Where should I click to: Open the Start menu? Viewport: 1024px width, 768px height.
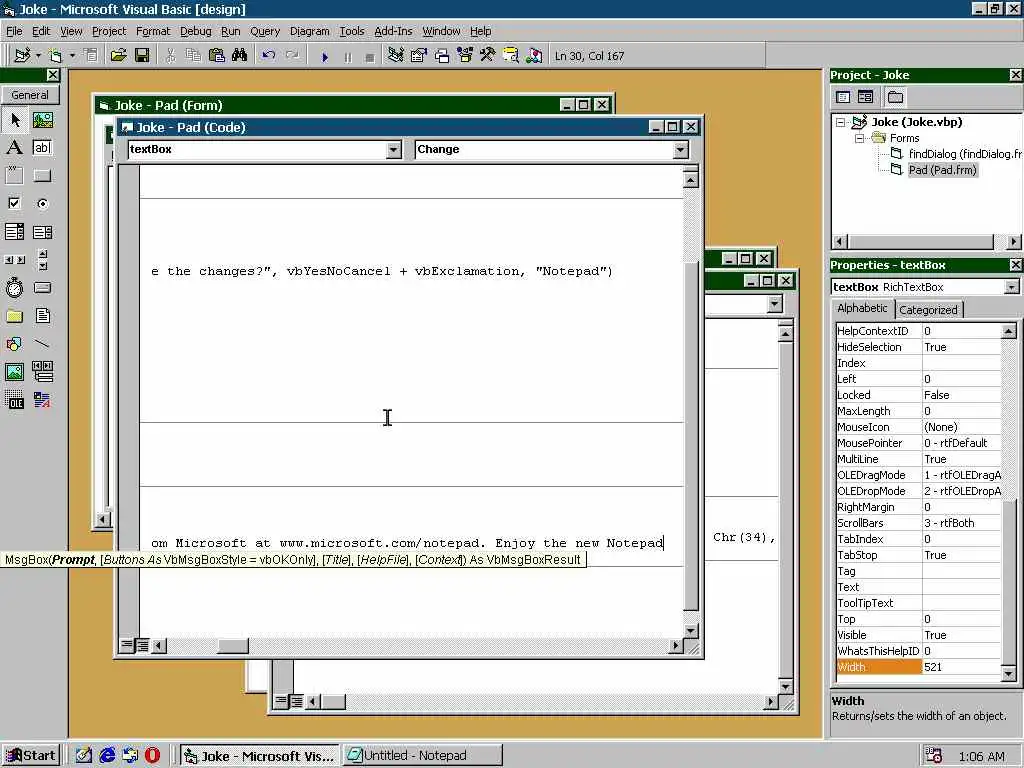pyautogui.click(x=31, y=756)
